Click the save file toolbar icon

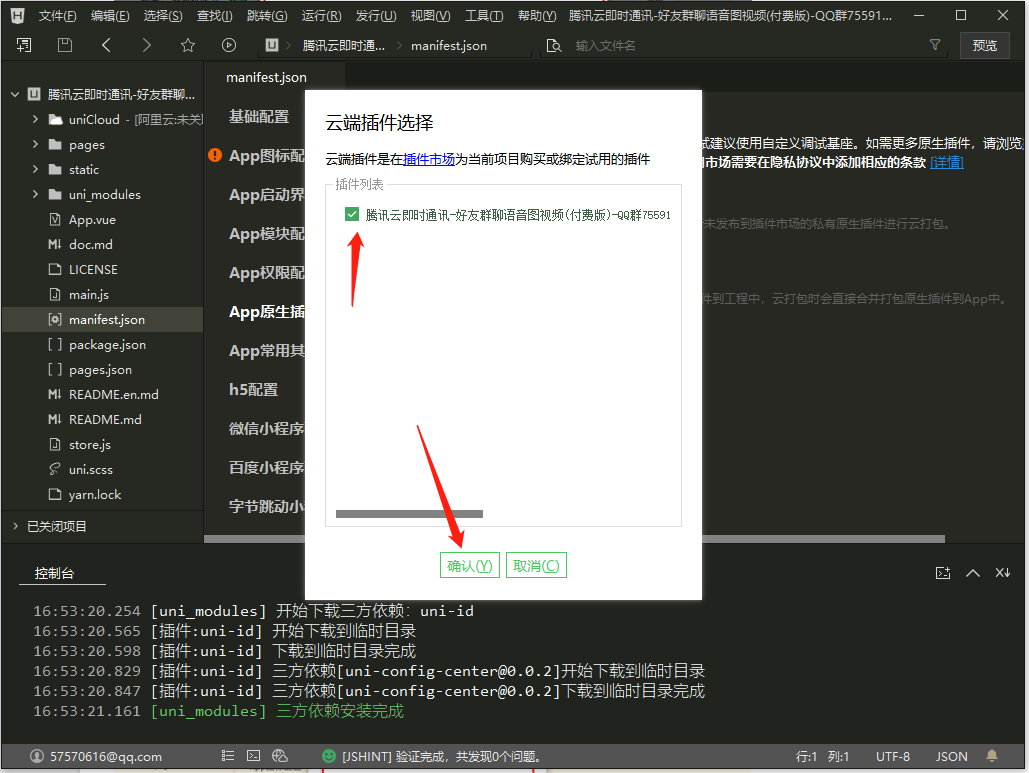click(x=64, y=45)
